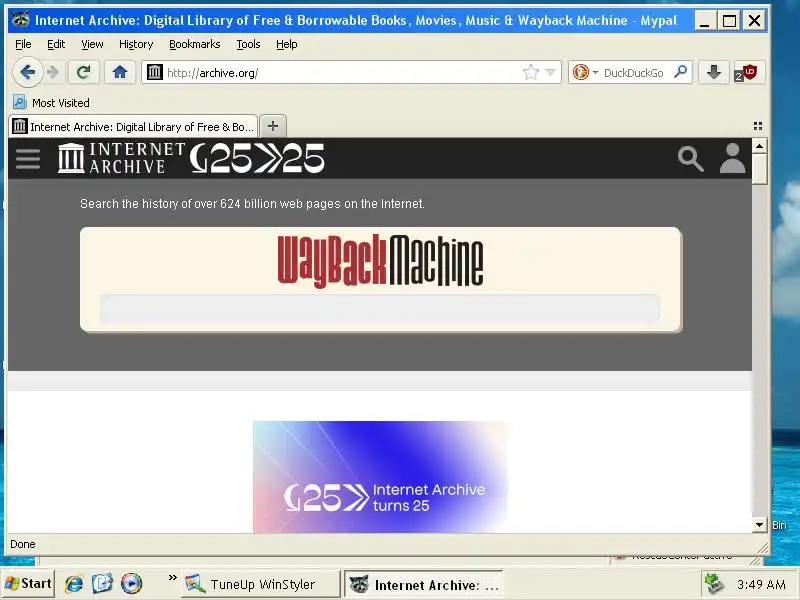Bookmark this page with the star icon
The height and width of the screenshot is (600, 800).
tap(531, 72)
